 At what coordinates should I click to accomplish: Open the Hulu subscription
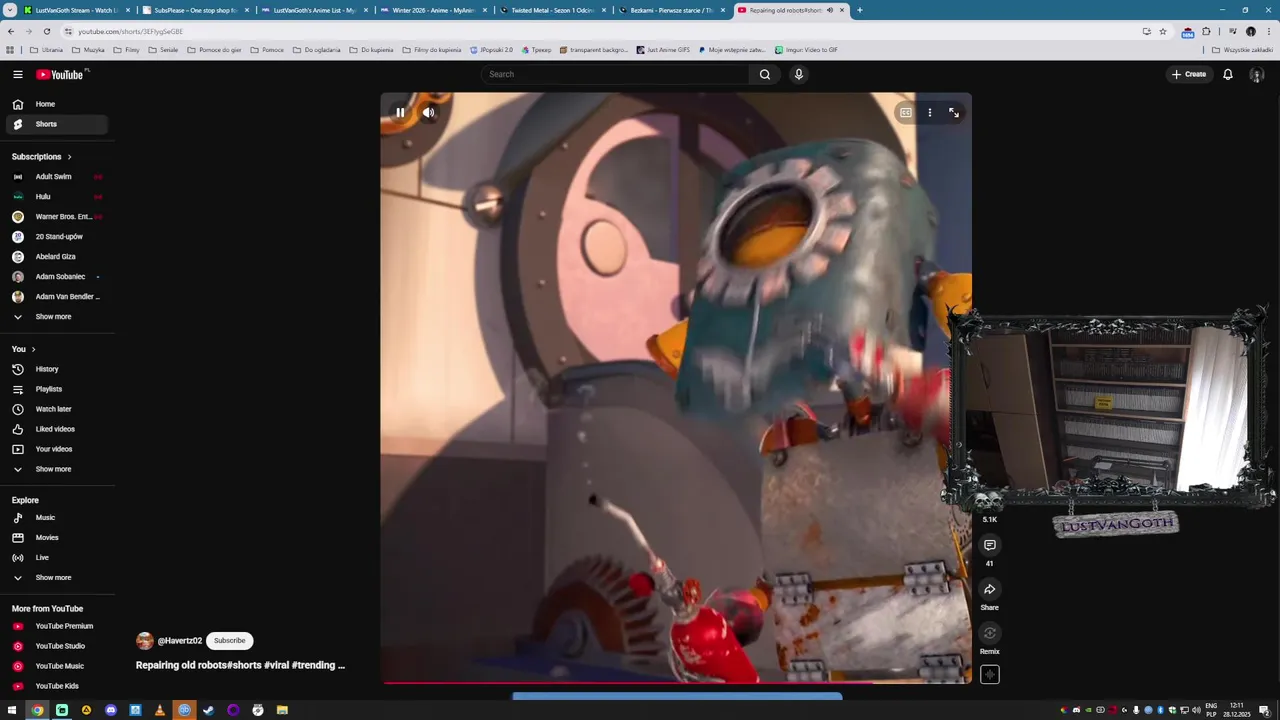(57, 197)
